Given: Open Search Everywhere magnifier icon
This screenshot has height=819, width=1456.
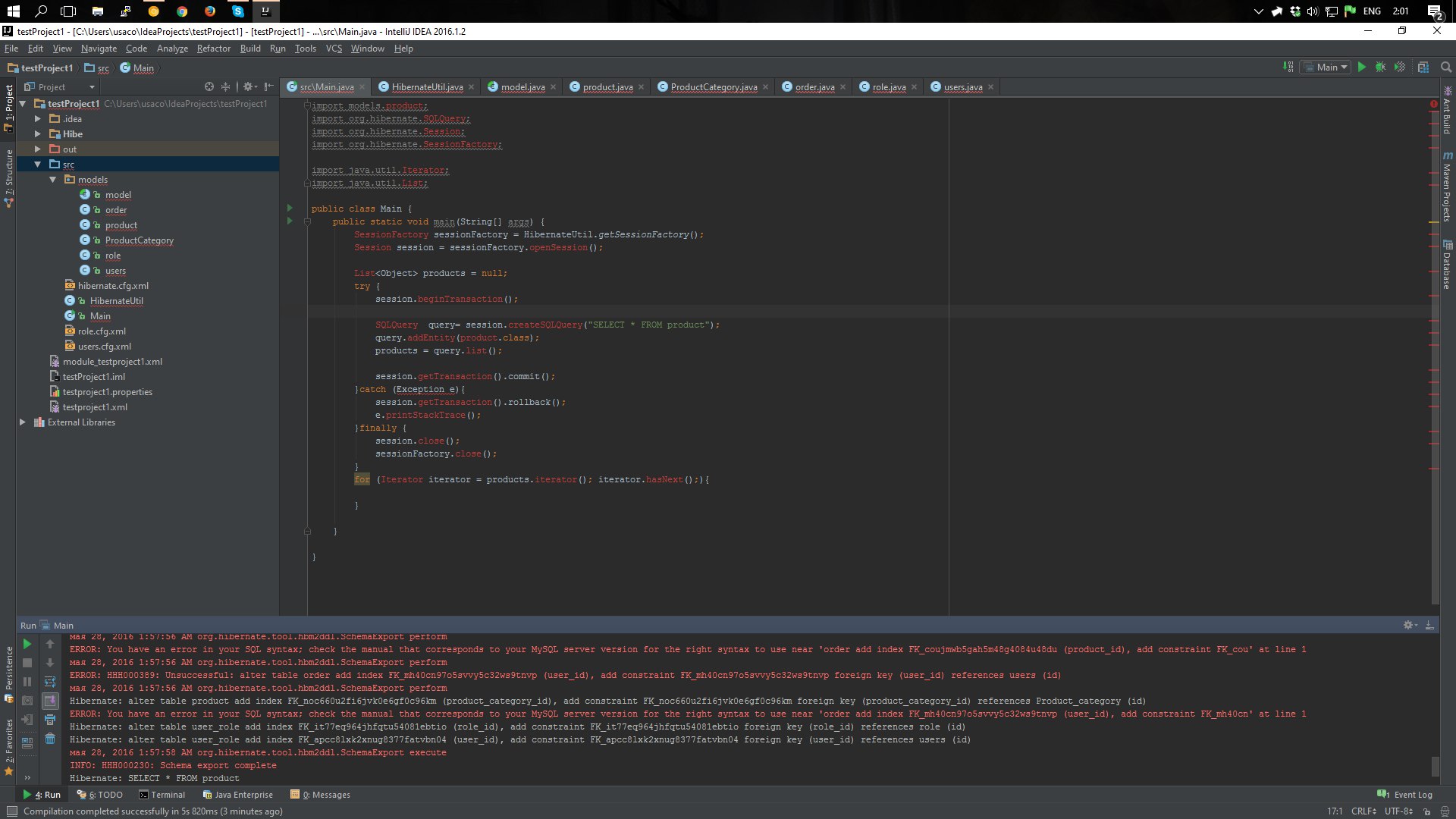Looking at the screenshot, I should (1446, 67).
